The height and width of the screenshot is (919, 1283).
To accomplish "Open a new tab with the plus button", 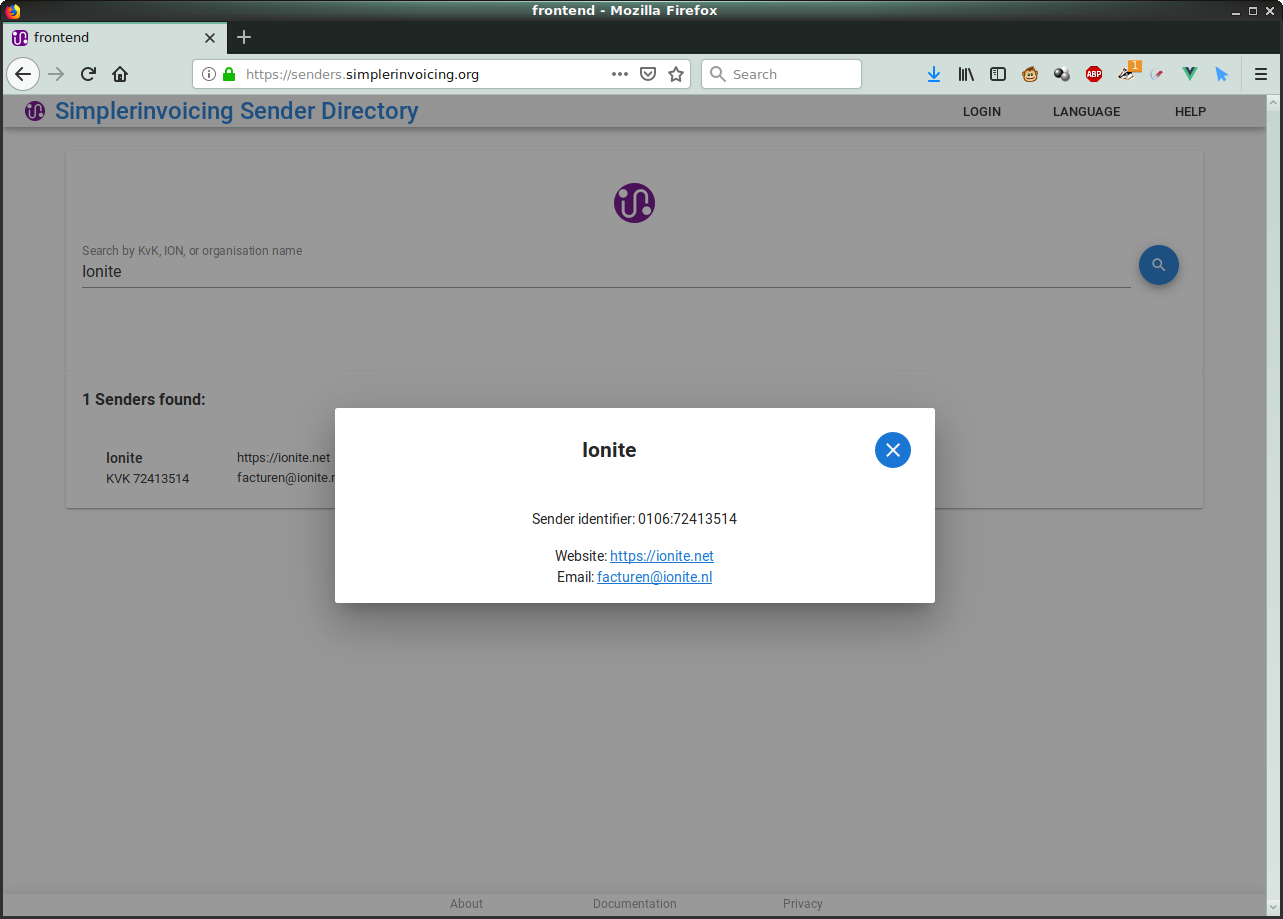I will [x=244, y=37].
